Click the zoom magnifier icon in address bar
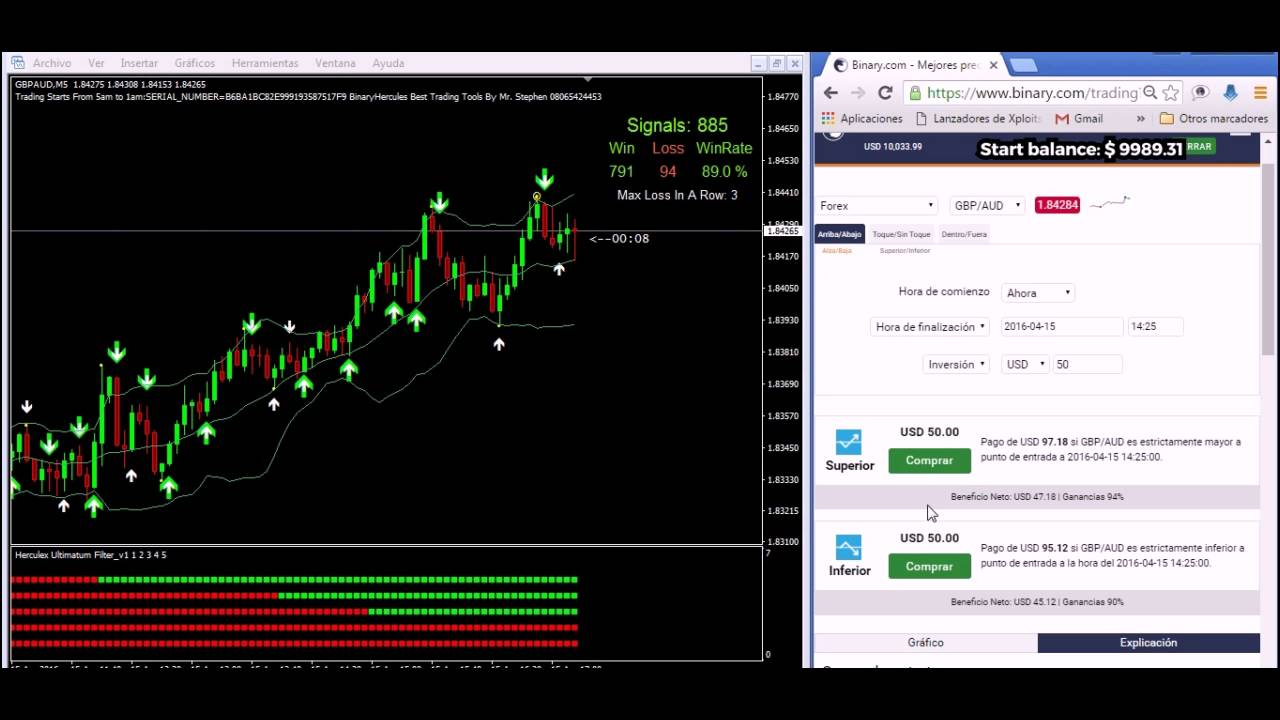 click(x=1150, y=93)
